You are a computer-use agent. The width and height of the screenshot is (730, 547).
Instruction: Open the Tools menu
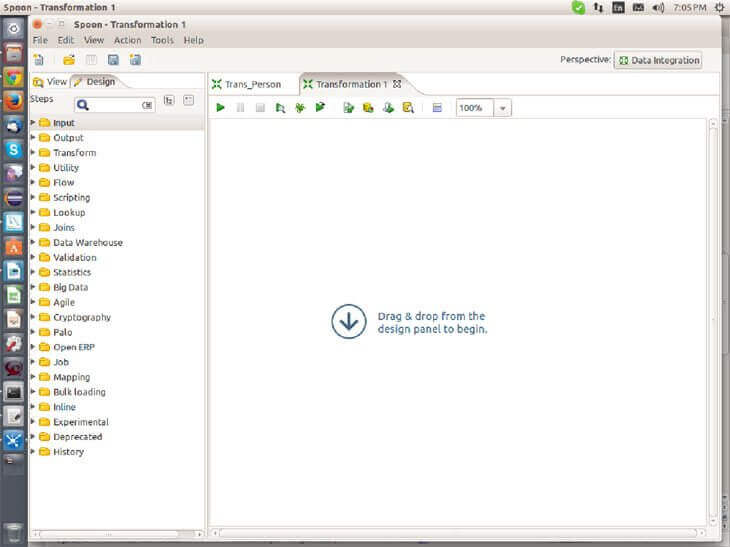pyautogui.click(x=162, y=41)
